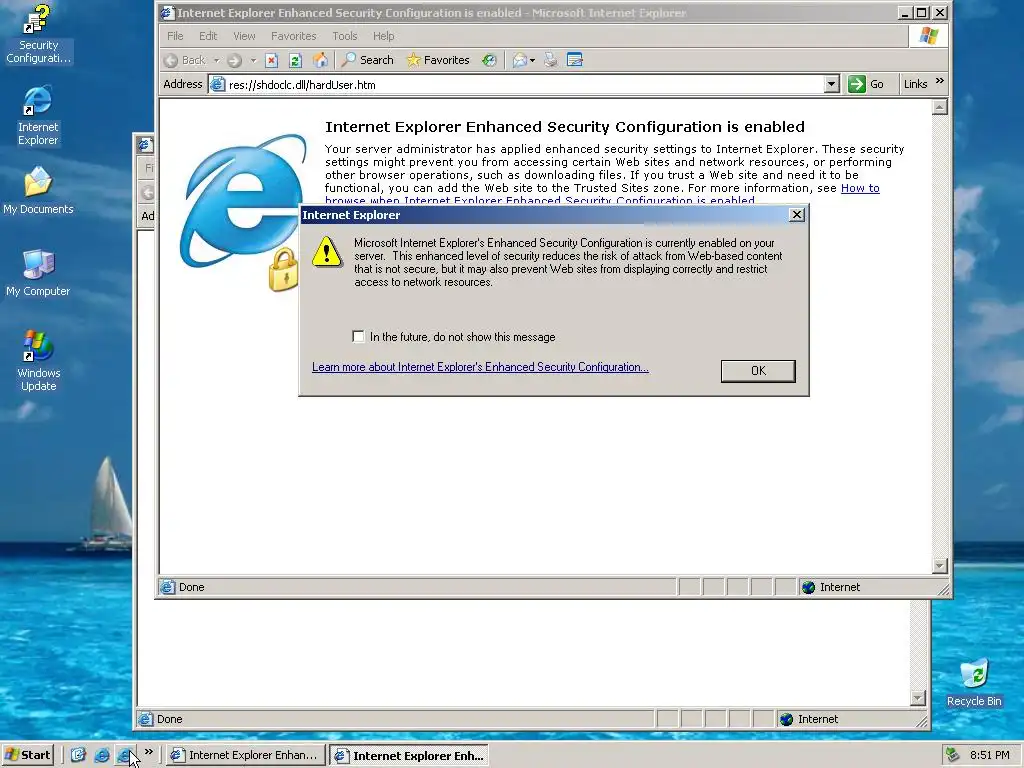Click the yellow warning triangle icon
The height and width of the screenshot is (768, 1024).
[x=327, y=252]
